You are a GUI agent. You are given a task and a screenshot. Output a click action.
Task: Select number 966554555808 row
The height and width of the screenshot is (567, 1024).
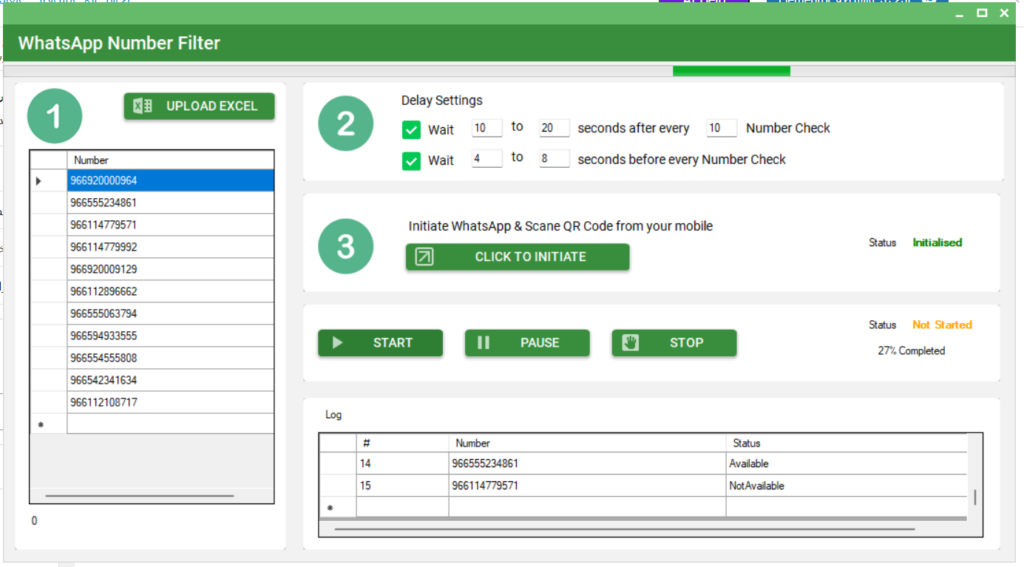point(170,358)
